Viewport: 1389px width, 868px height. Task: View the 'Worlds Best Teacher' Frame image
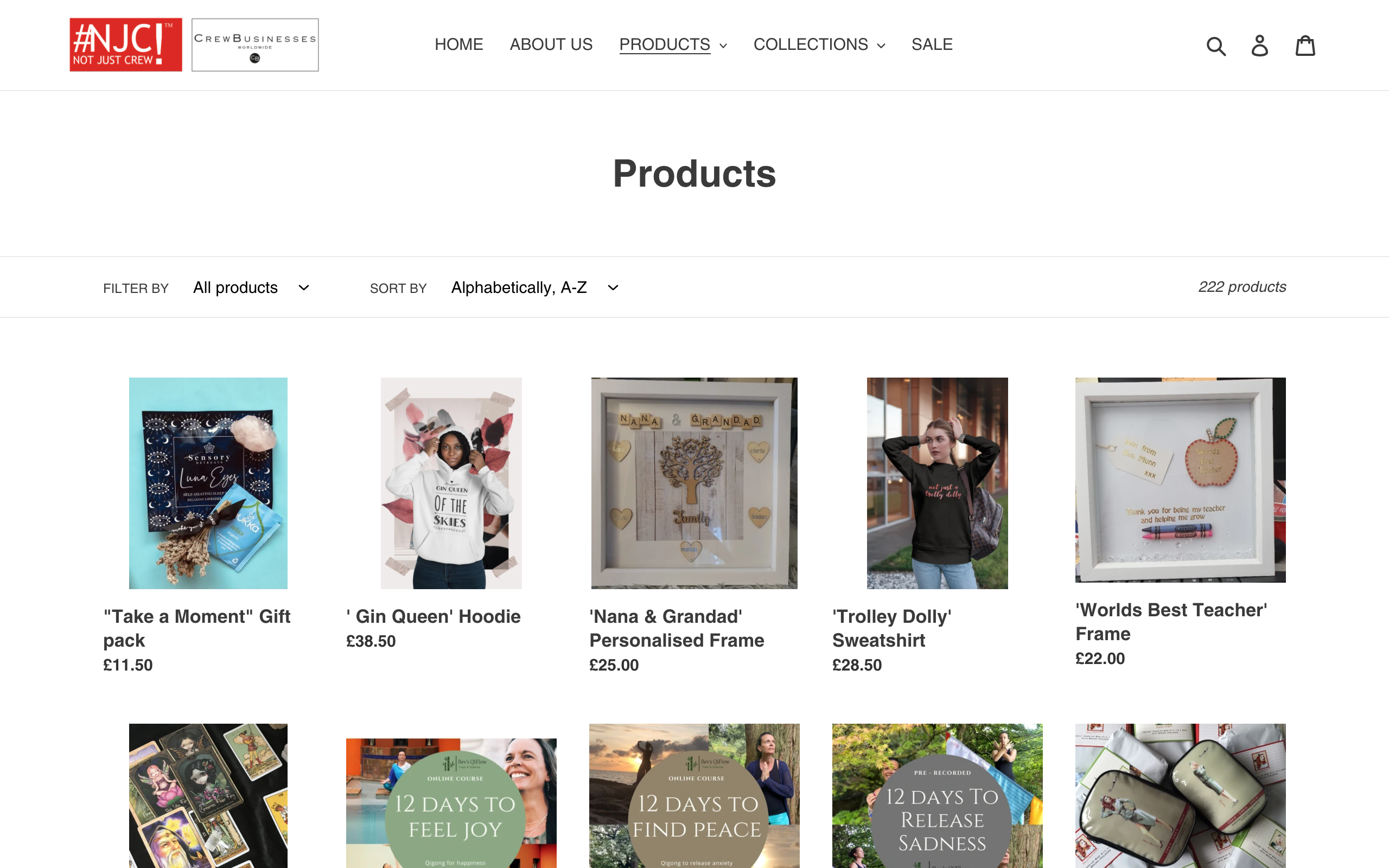coord(1180,480)
